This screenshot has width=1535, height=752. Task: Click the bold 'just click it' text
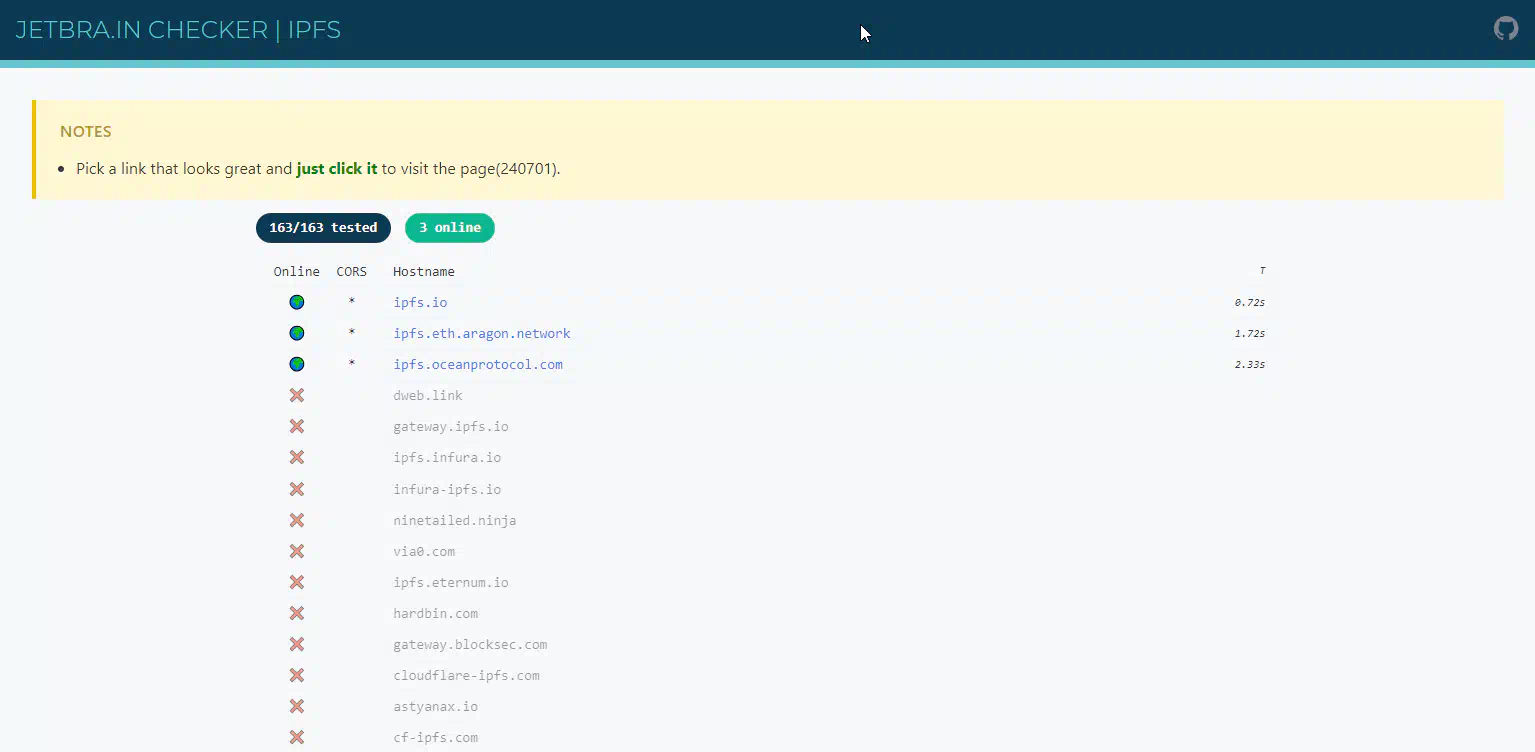coord(337,168)
